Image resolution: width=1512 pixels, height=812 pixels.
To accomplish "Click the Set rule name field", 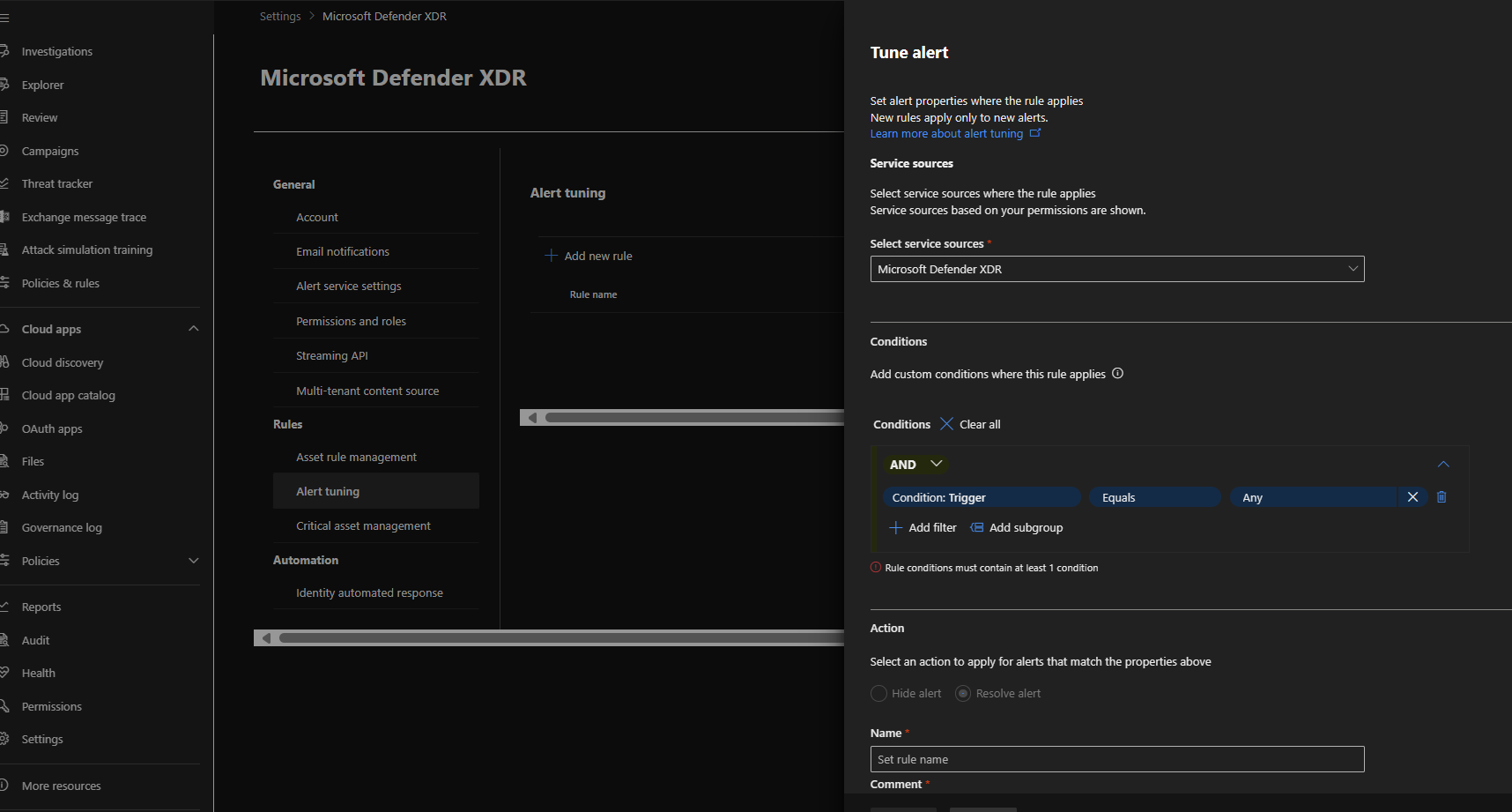I will (x=1117, y=759).
